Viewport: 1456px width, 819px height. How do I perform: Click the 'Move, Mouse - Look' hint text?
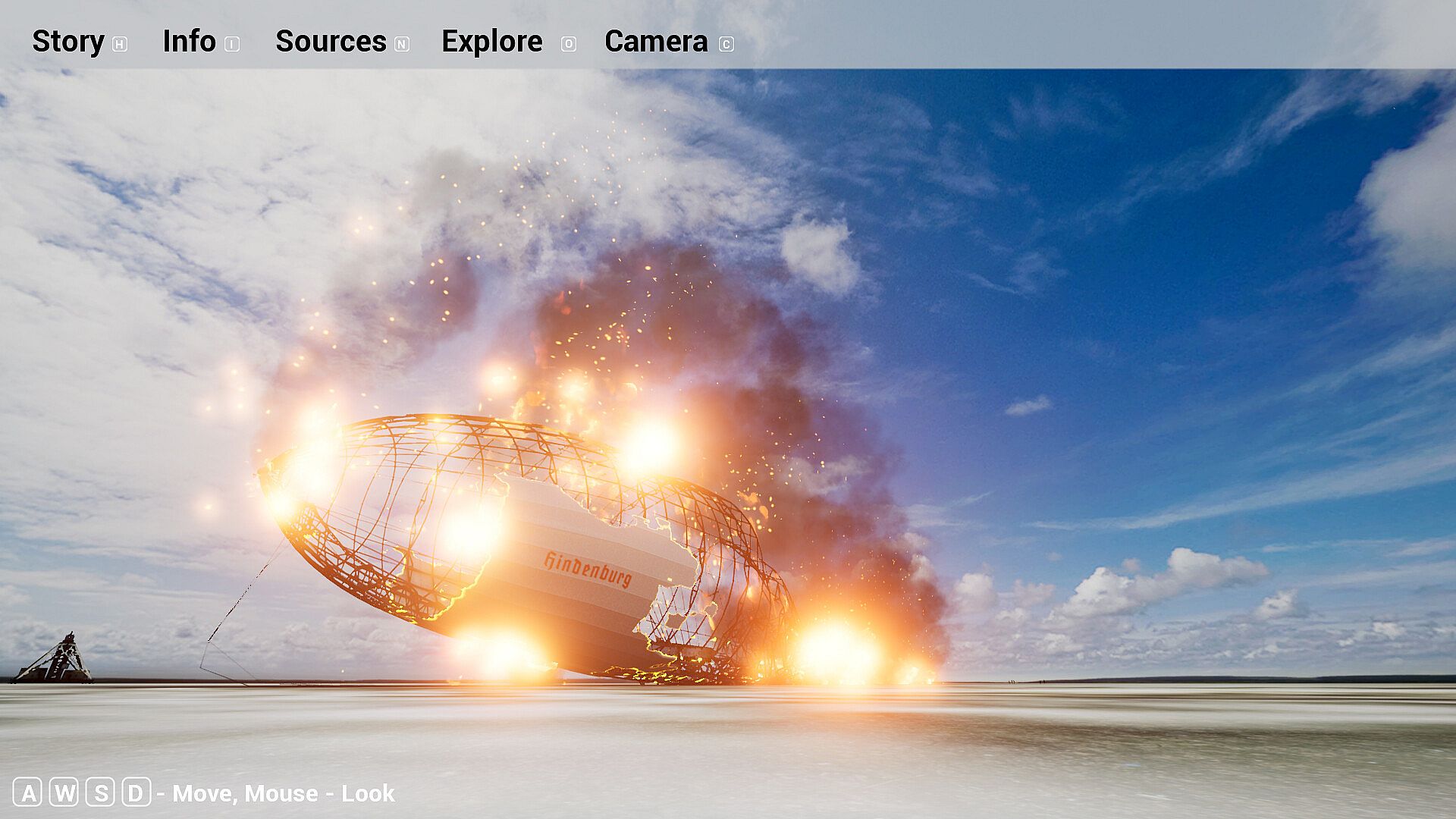(283, 793)
